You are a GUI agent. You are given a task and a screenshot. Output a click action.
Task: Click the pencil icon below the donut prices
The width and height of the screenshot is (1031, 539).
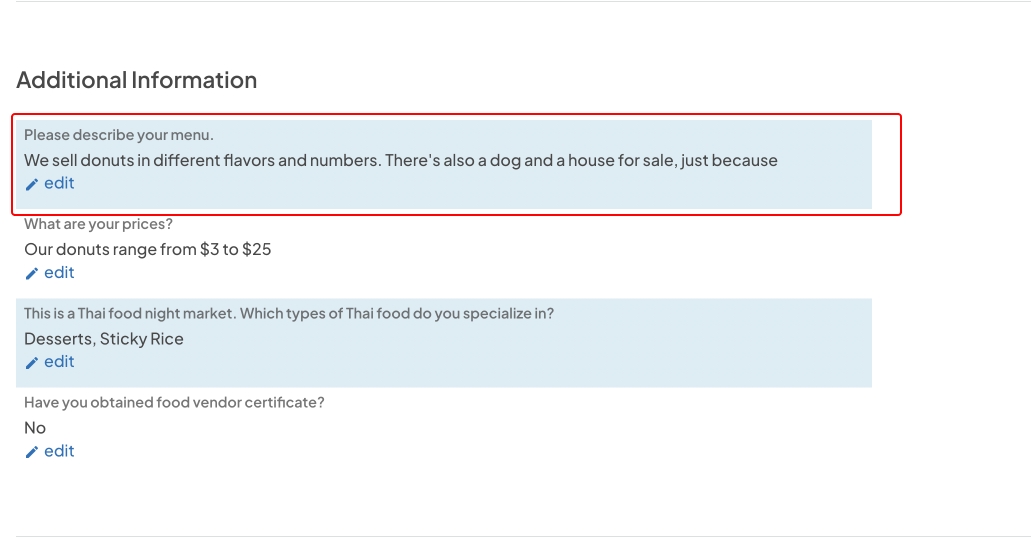[31, 273]
